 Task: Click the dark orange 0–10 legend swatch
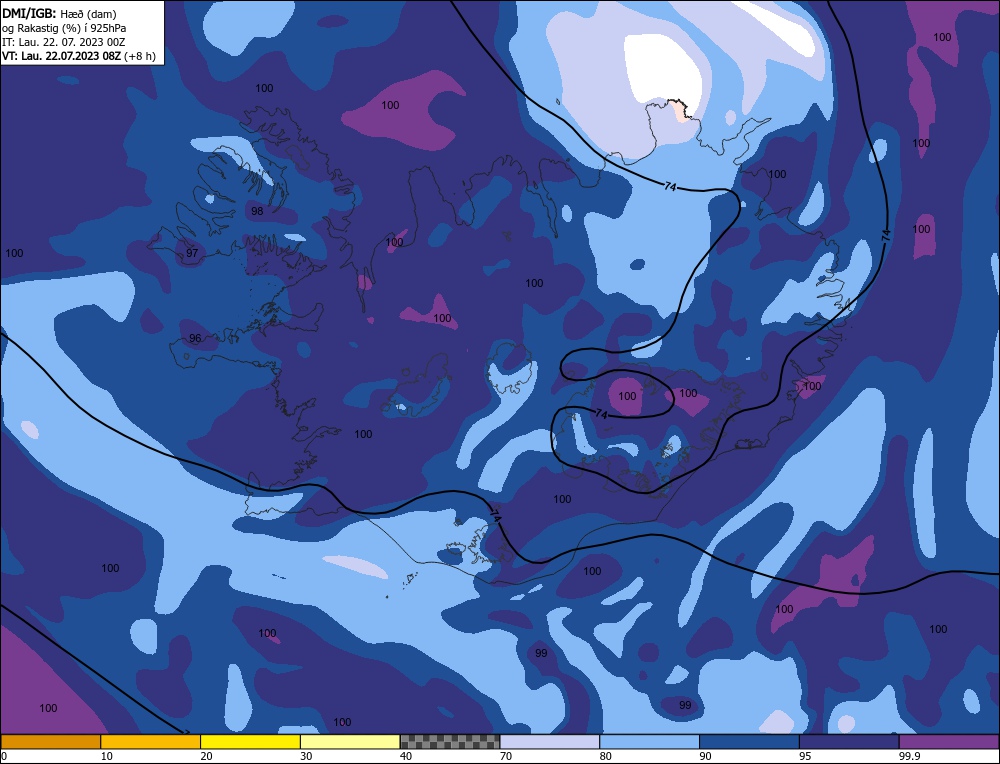coord(50,741)
